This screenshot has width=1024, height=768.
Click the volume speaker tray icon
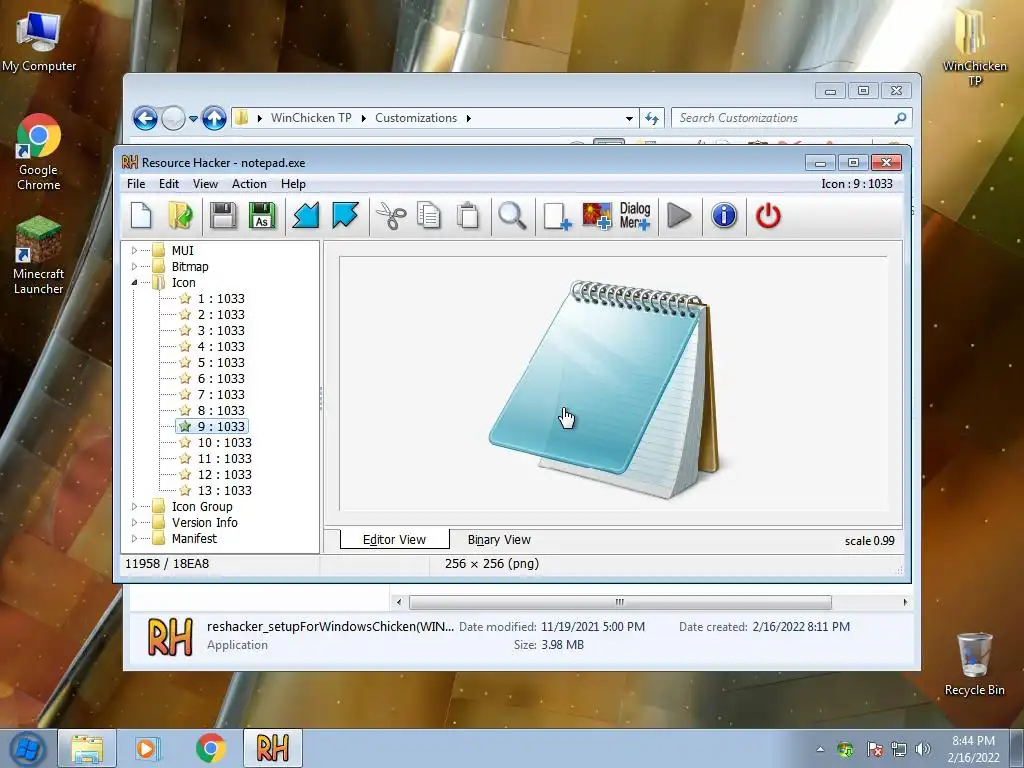(x=923, y=749)
